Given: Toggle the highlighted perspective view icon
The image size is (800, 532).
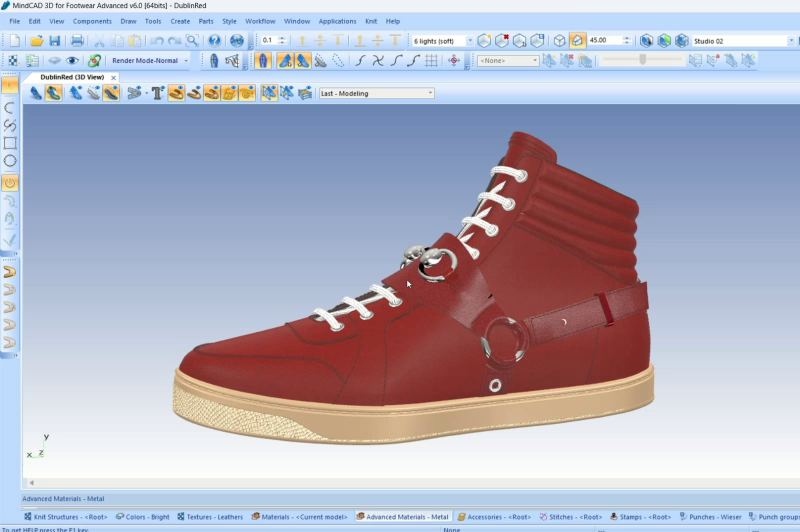Looking at the screenshot, I should (x=577, y=40).
